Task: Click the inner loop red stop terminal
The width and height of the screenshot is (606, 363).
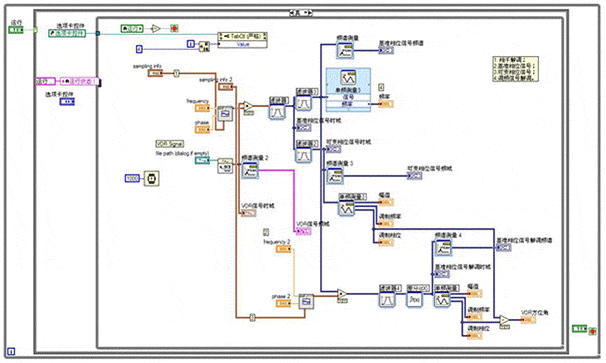Action: tap(174, 28)
